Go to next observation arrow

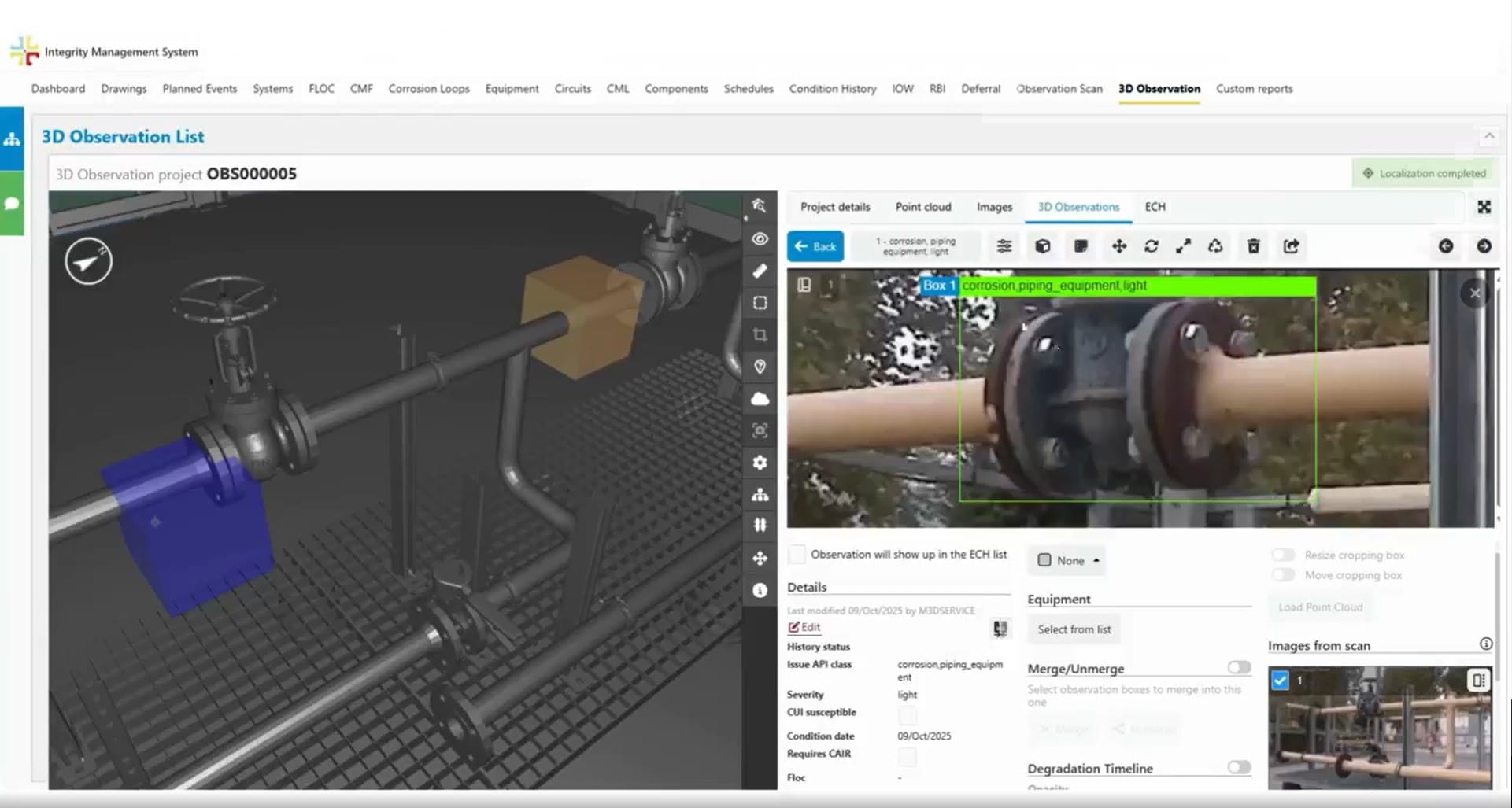click(x=1484, y=246)
